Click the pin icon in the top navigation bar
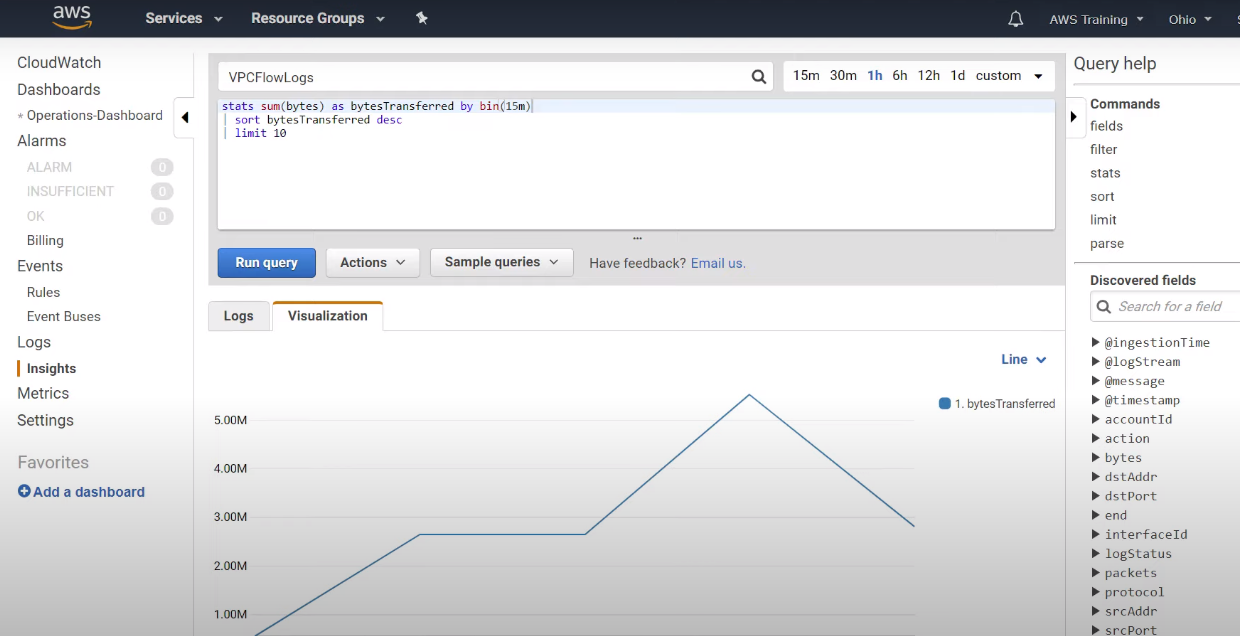 [421, 17]
